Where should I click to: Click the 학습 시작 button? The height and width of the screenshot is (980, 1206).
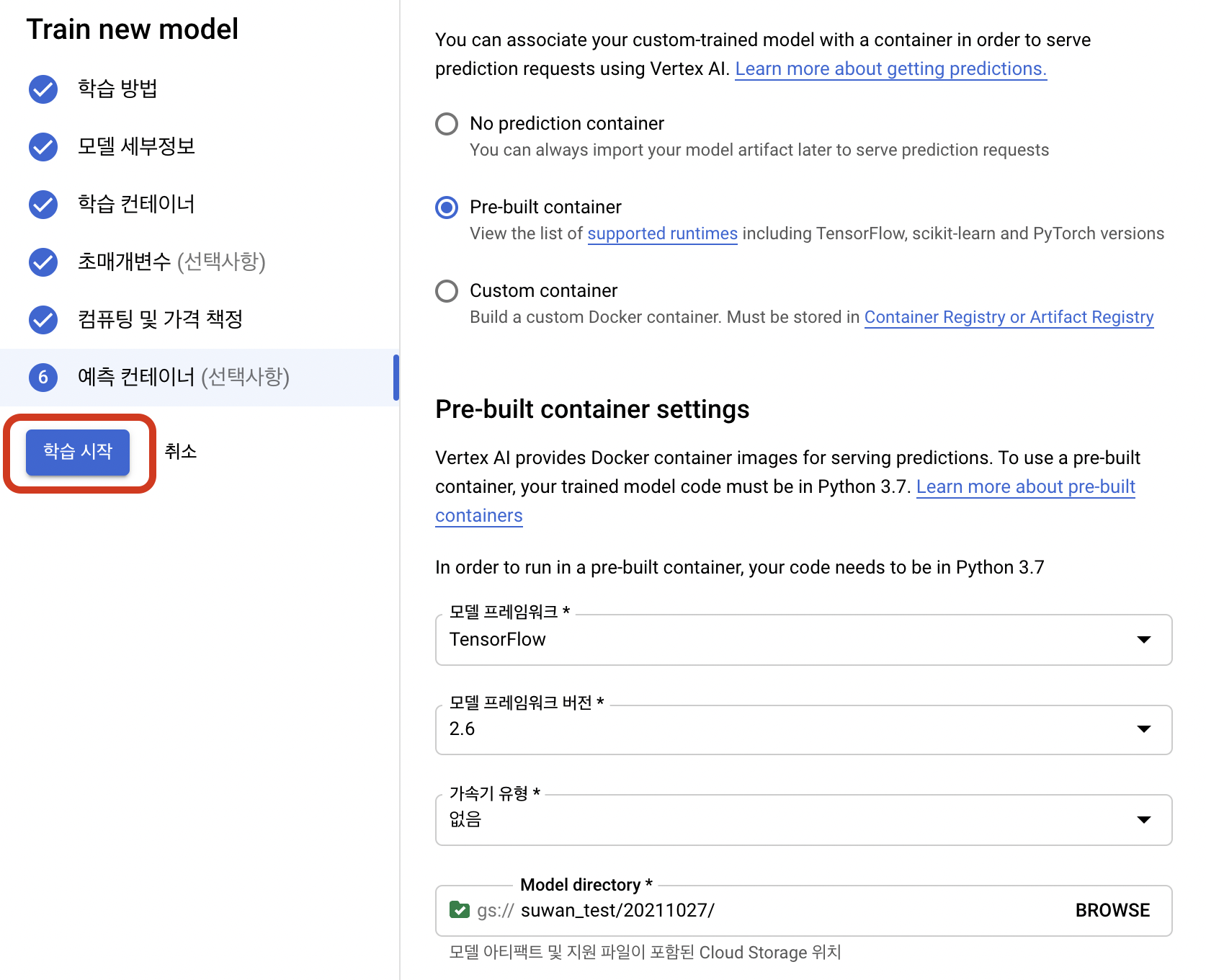(78, 452)
